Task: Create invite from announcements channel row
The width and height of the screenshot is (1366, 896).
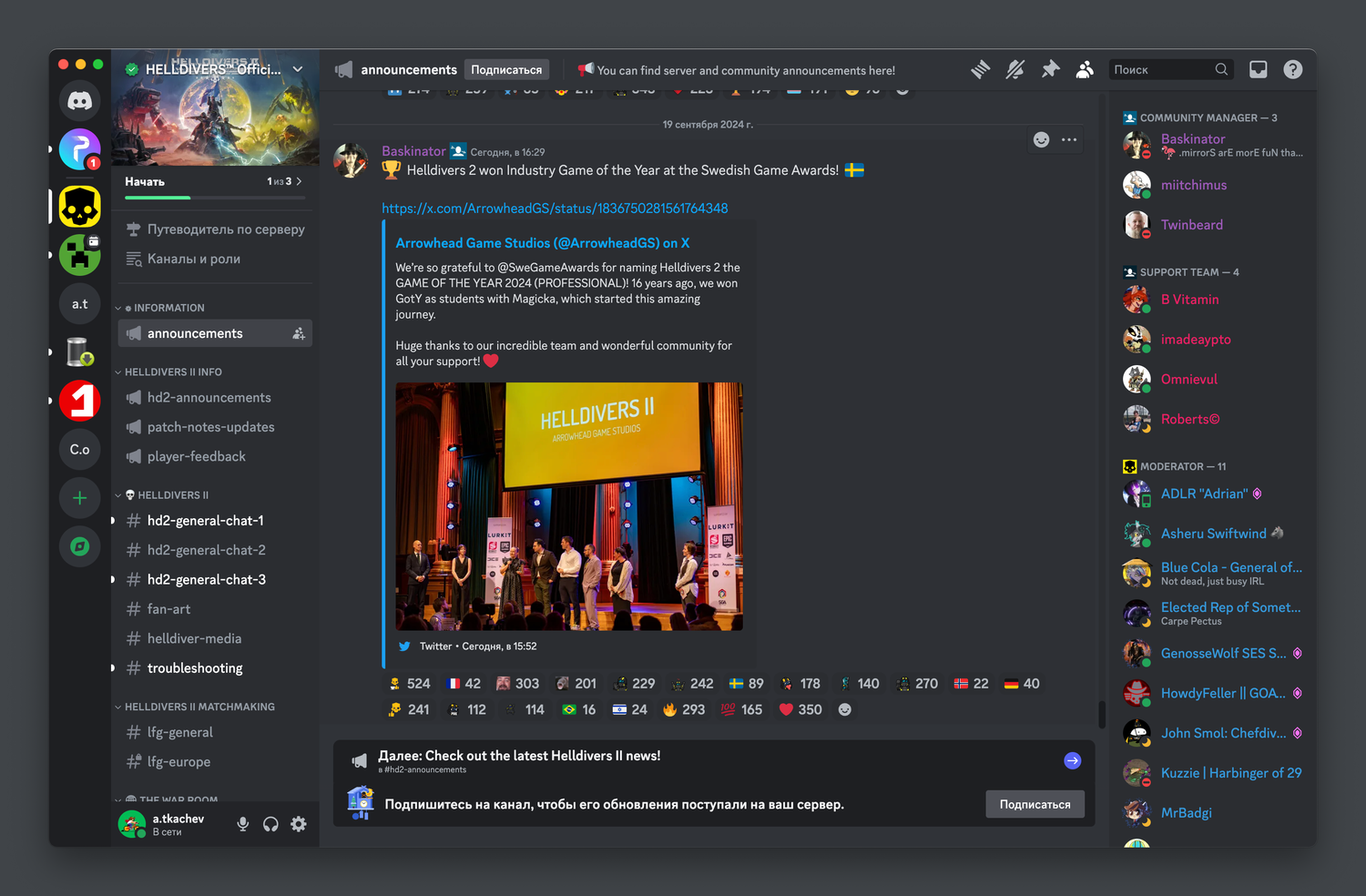Action: click(299, 334)
